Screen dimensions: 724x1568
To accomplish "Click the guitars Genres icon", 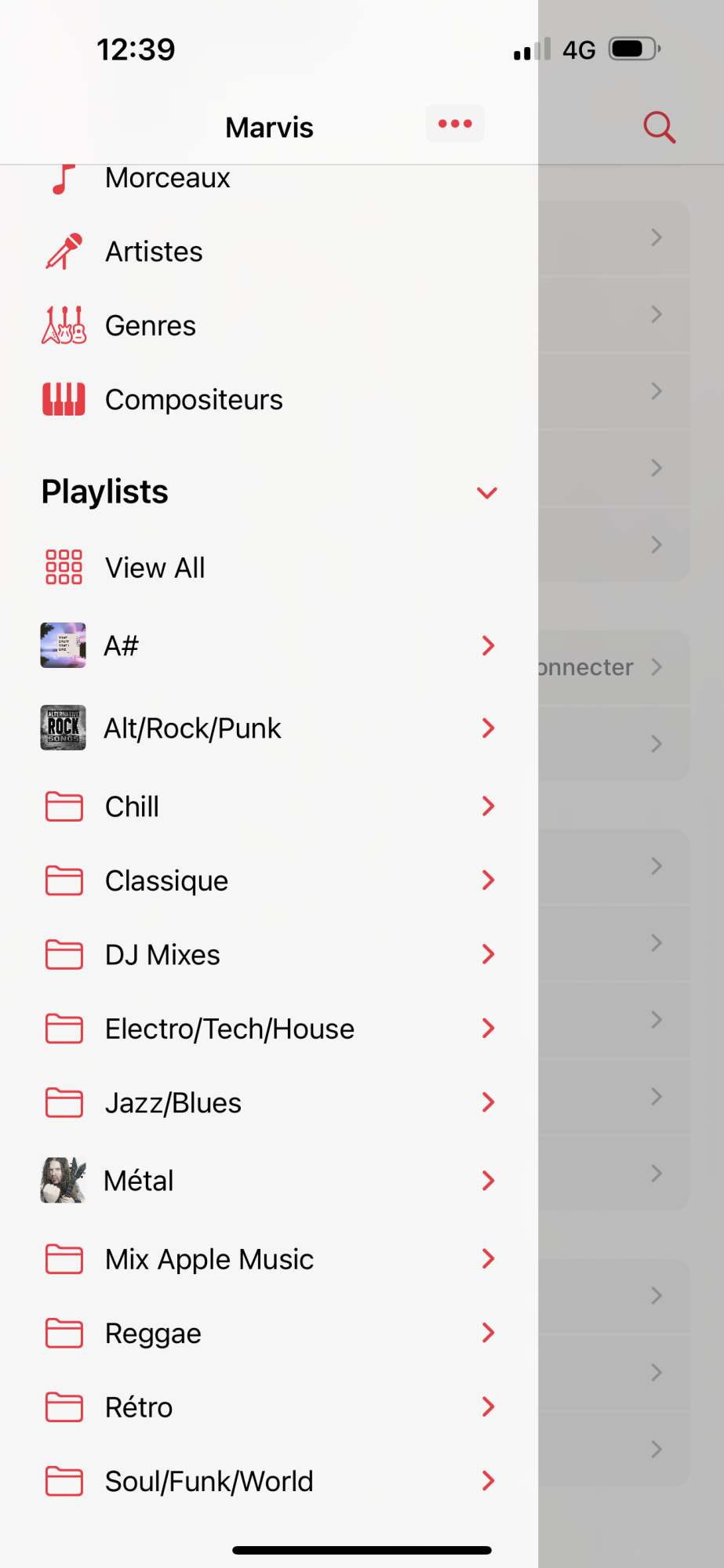I will click(64, 325).
